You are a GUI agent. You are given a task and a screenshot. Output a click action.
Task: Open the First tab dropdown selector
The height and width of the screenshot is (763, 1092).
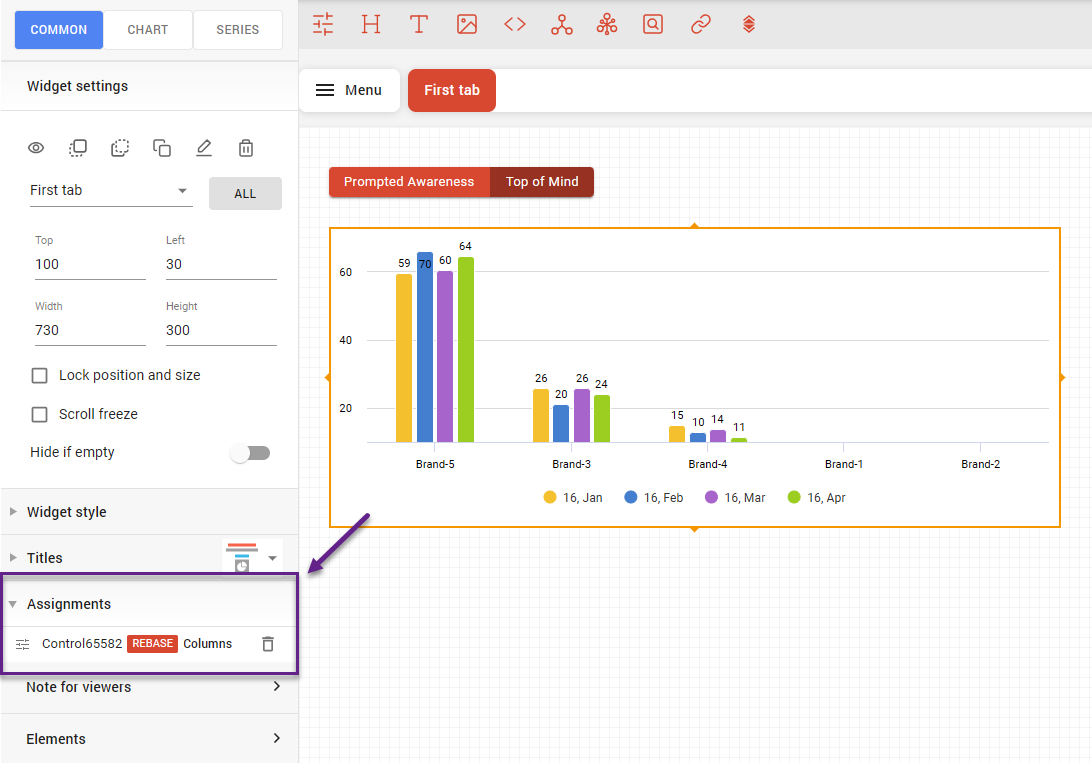[x=110, y=190]
